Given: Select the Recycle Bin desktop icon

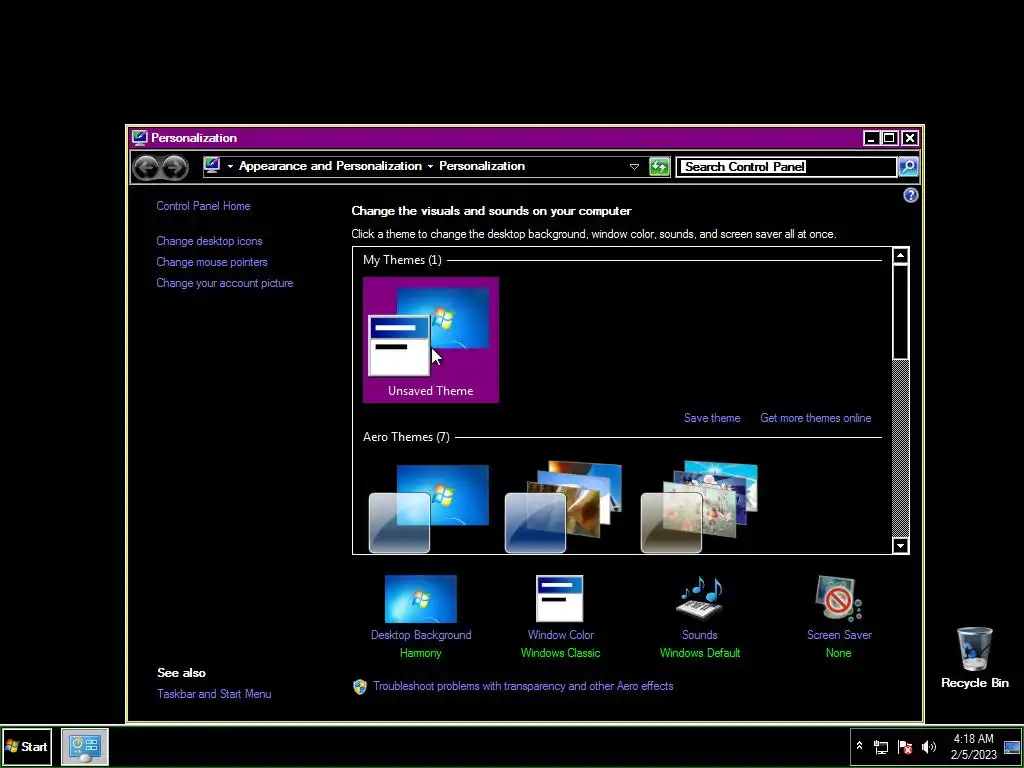Looking at the screenshot, I should click(x=974, y=658).
